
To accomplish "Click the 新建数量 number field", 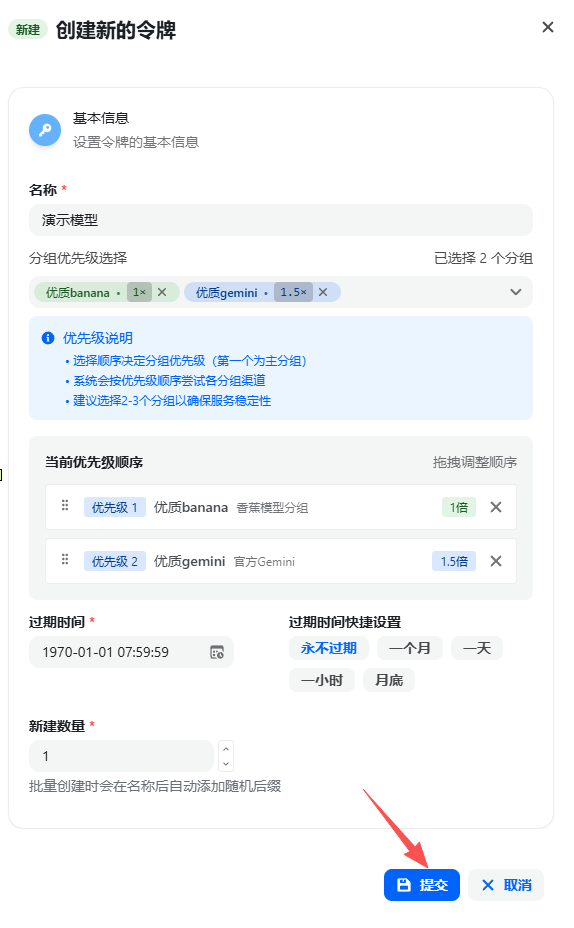I will [x=121, y=756].
